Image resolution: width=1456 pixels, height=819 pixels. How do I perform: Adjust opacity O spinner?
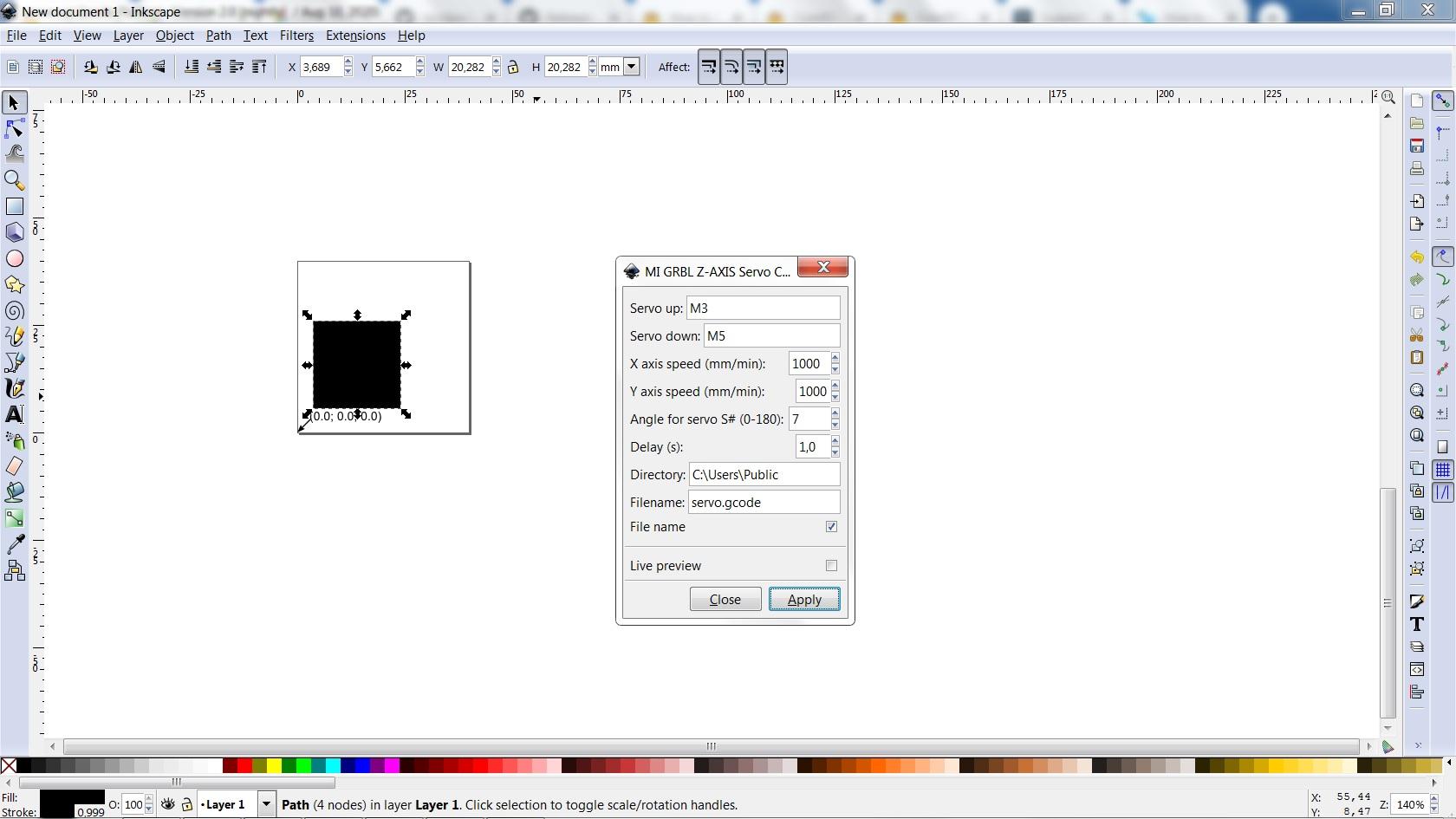(x=148, y=805)
